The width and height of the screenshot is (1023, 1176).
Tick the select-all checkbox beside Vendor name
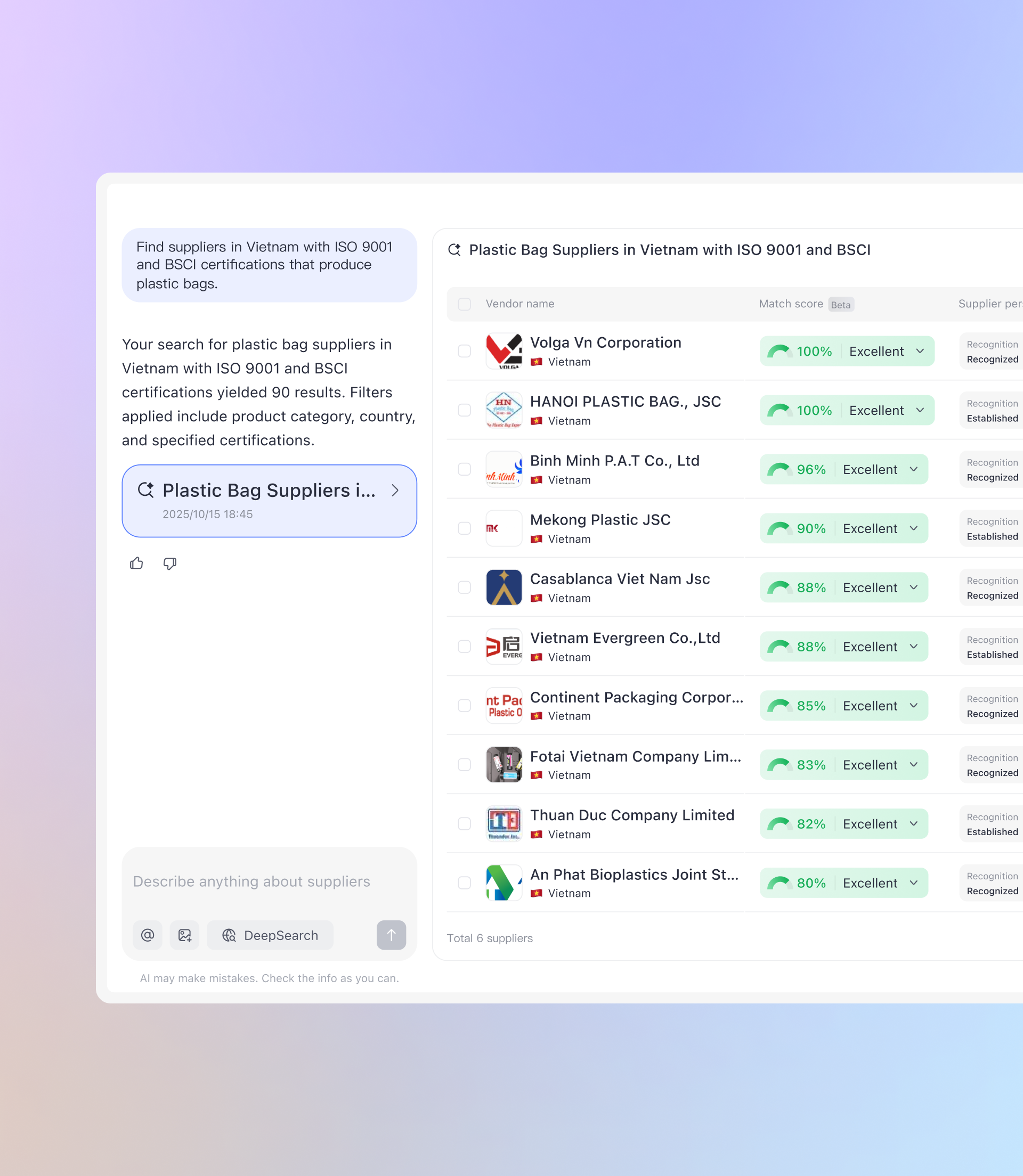[x=464, y=304]
